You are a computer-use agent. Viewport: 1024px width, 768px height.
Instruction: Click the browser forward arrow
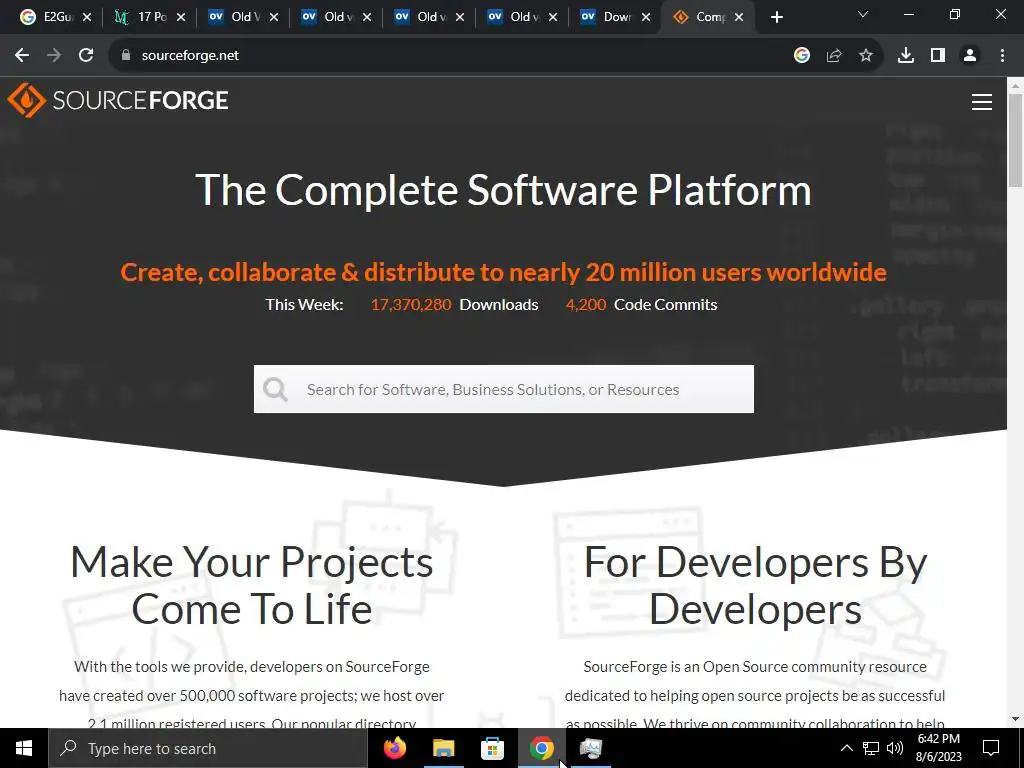(54, 56)
